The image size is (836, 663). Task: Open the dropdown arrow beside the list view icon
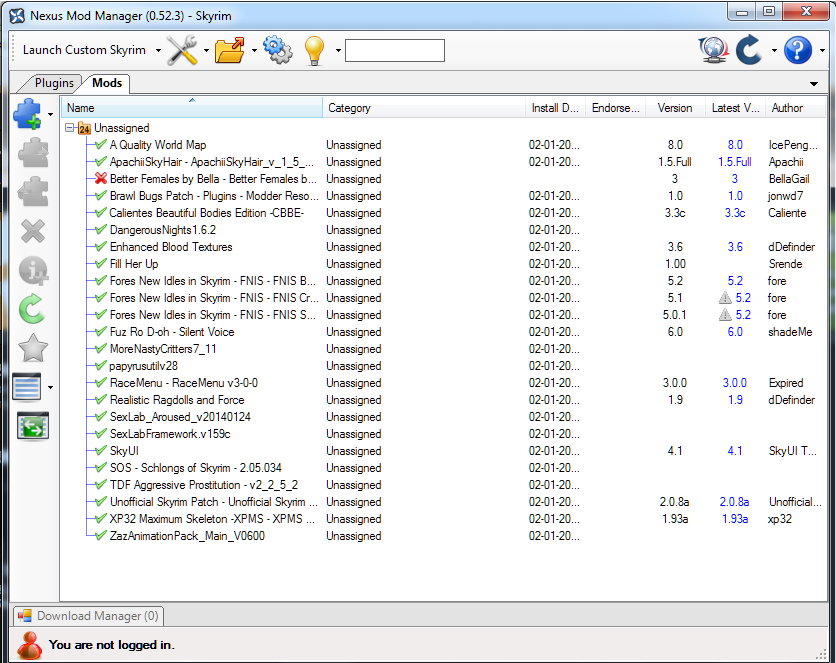click(x=50, y=387)
